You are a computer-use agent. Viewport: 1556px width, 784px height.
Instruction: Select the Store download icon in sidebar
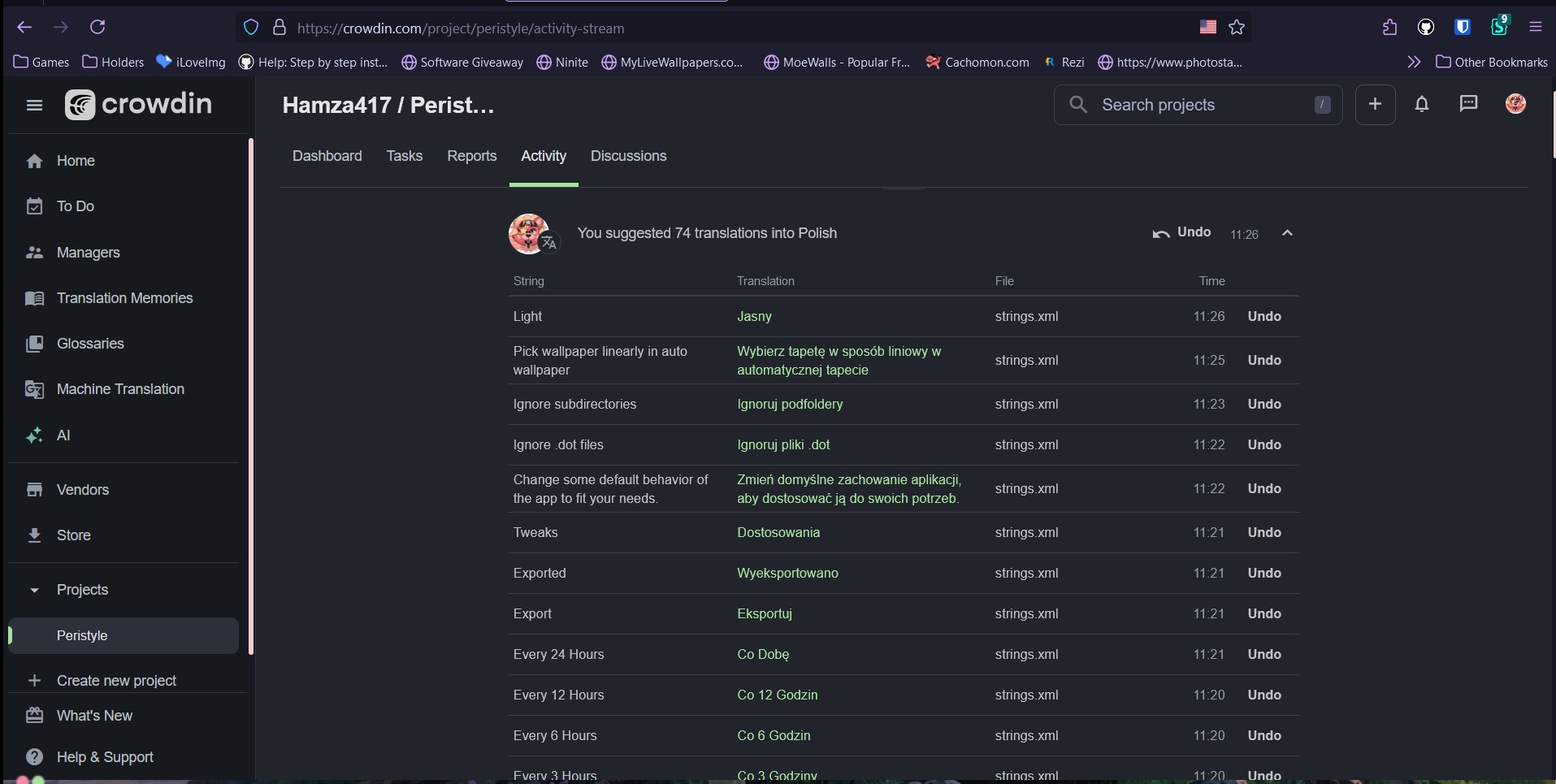(x=36, y=535)
